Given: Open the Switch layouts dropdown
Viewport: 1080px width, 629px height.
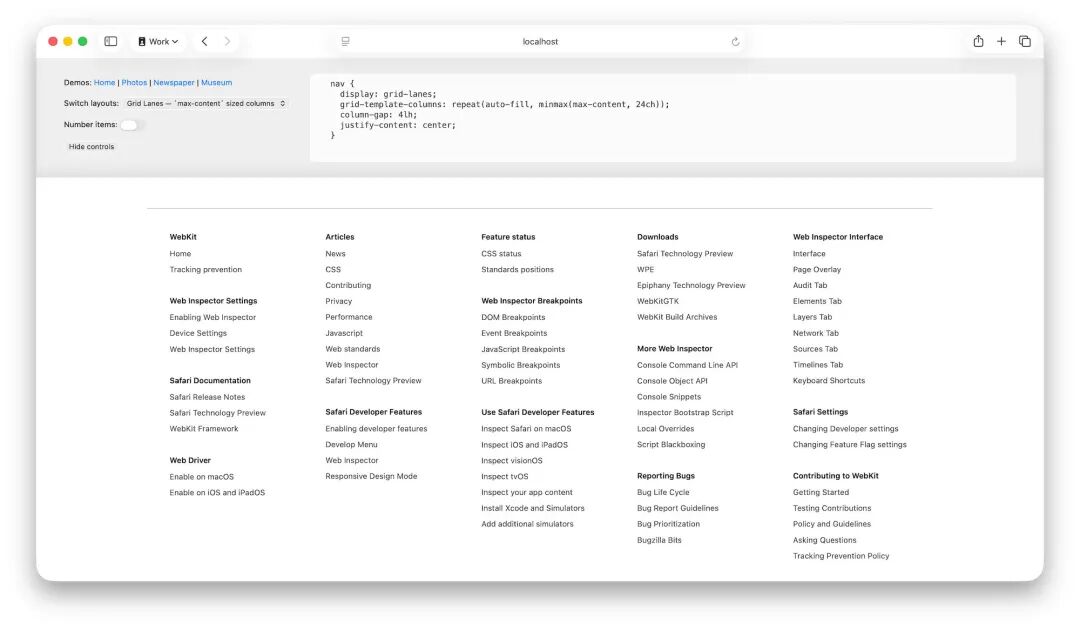Looking at the screenshot, I should pyautogui.click(x=205, y=103).
